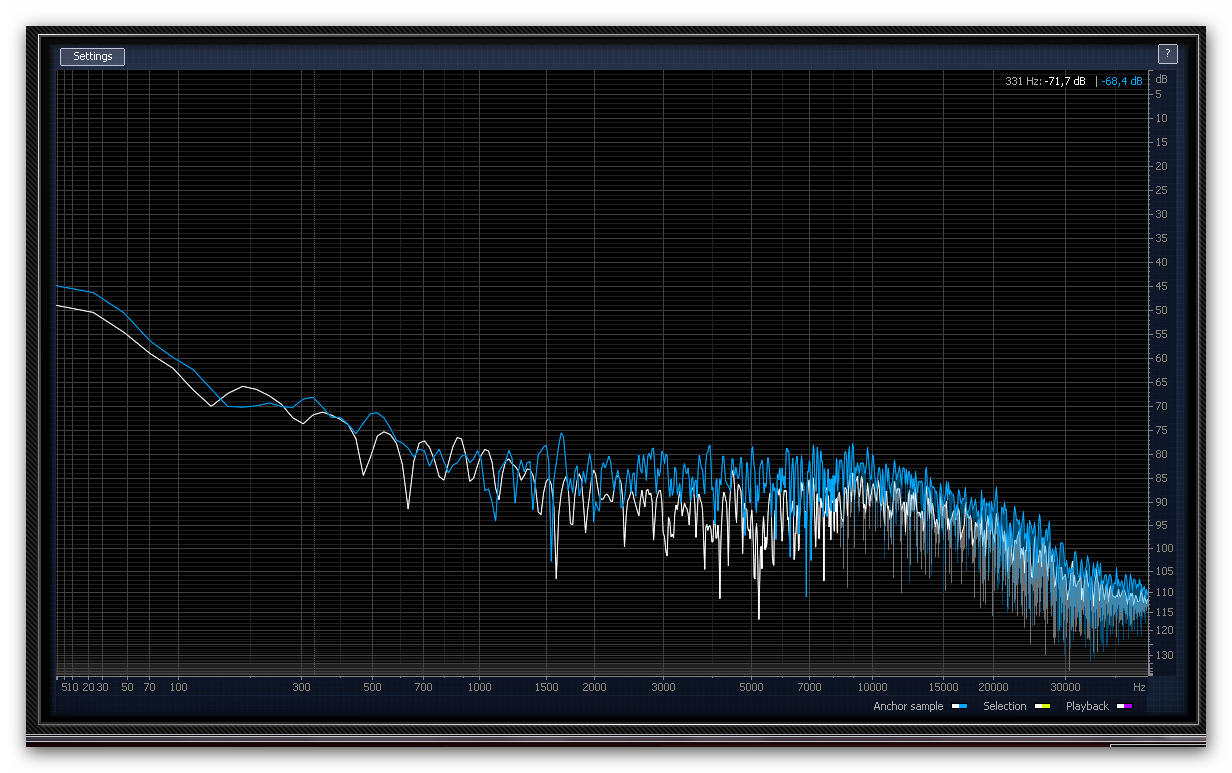Viewport: 1232px width, 773px height.
Task: Click the Anchor sample color swatch
Action: pyautogui.click(x=959, y=707)
